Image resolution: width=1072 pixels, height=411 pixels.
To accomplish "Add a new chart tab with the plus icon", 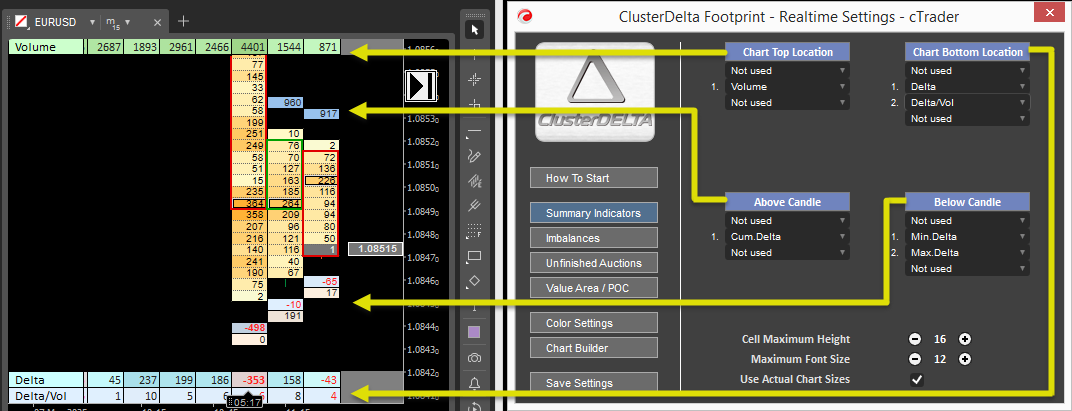I will [x=183, y=21].
